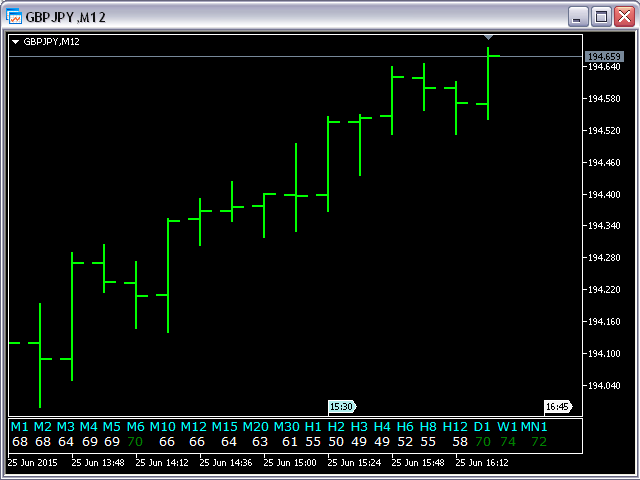Click the 194.400 price scale label
640x480 pixels.
(604, 195)
